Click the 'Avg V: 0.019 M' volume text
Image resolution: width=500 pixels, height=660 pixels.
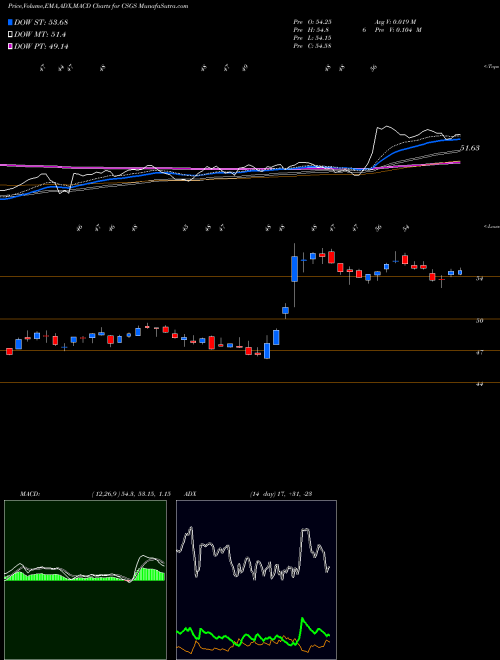coord(396,22)
